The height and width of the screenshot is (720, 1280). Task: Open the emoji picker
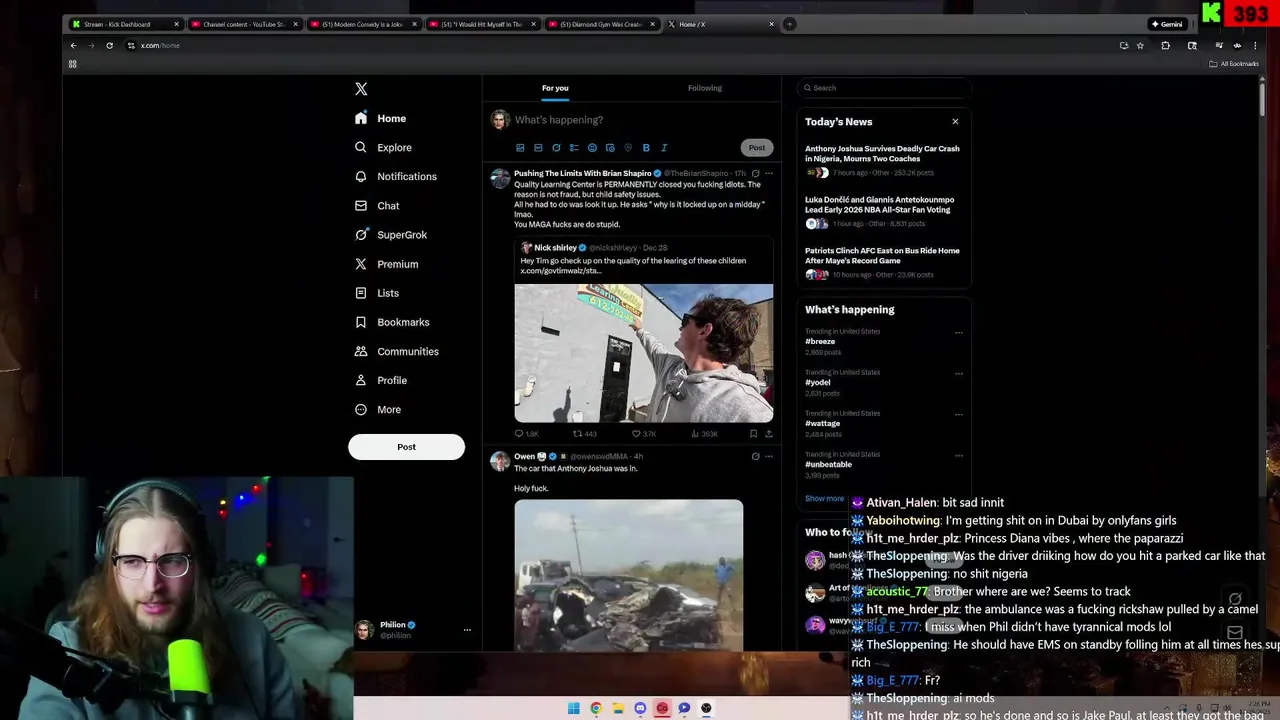592,148
